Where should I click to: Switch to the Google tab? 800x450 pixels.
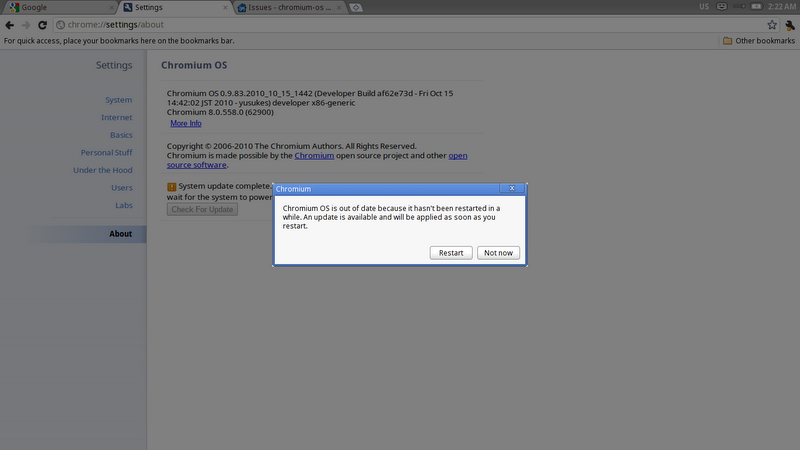59,7
